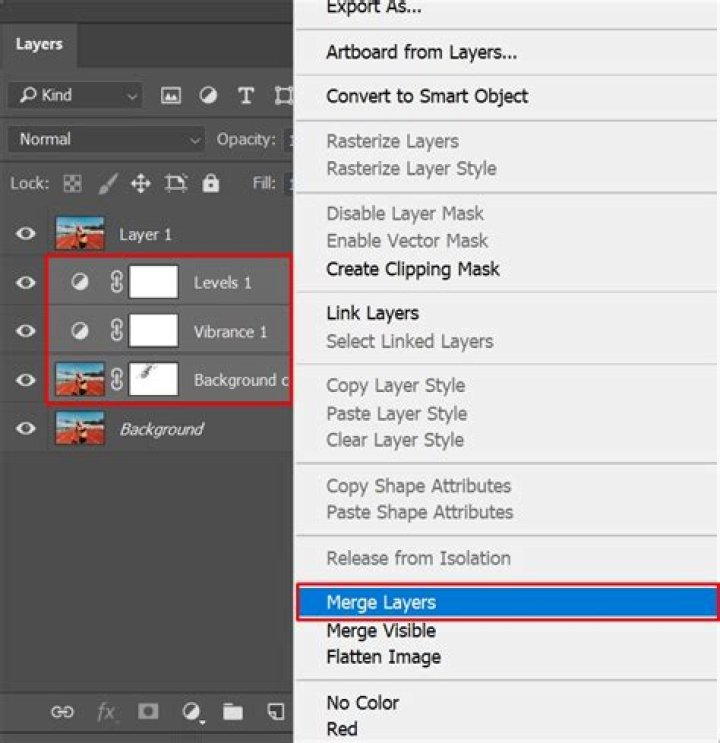The height and width of the screenshot is (743, 720).
Task: Lock transparent pixels icon
Action: coord(73,183)
